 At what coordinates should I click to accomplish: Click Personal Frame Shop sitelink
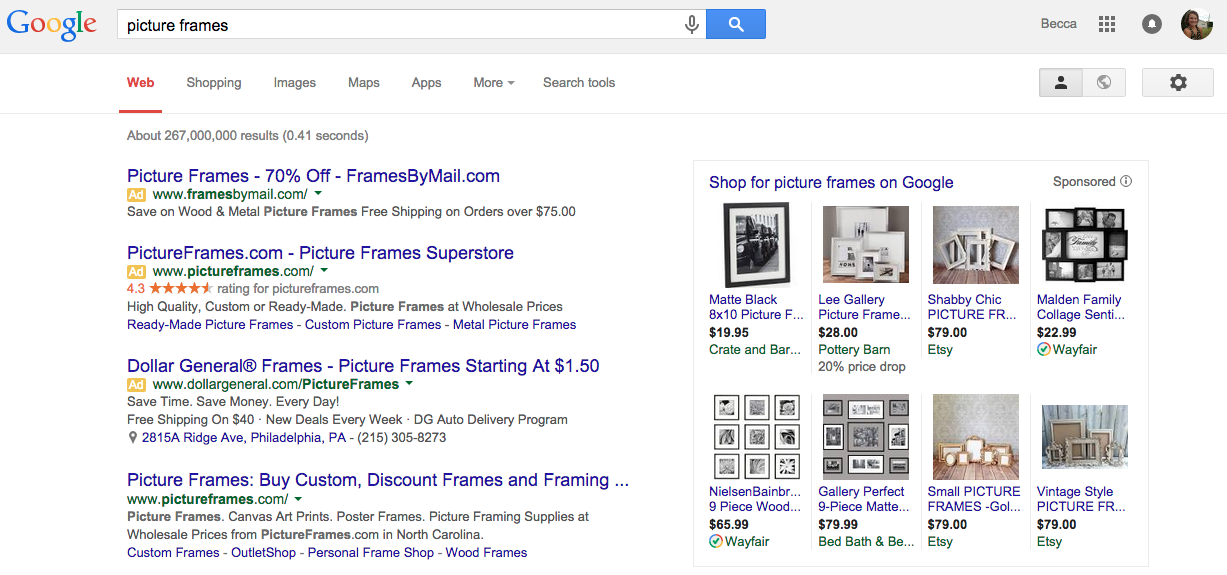pyautogui.click(x=371, y=552)
